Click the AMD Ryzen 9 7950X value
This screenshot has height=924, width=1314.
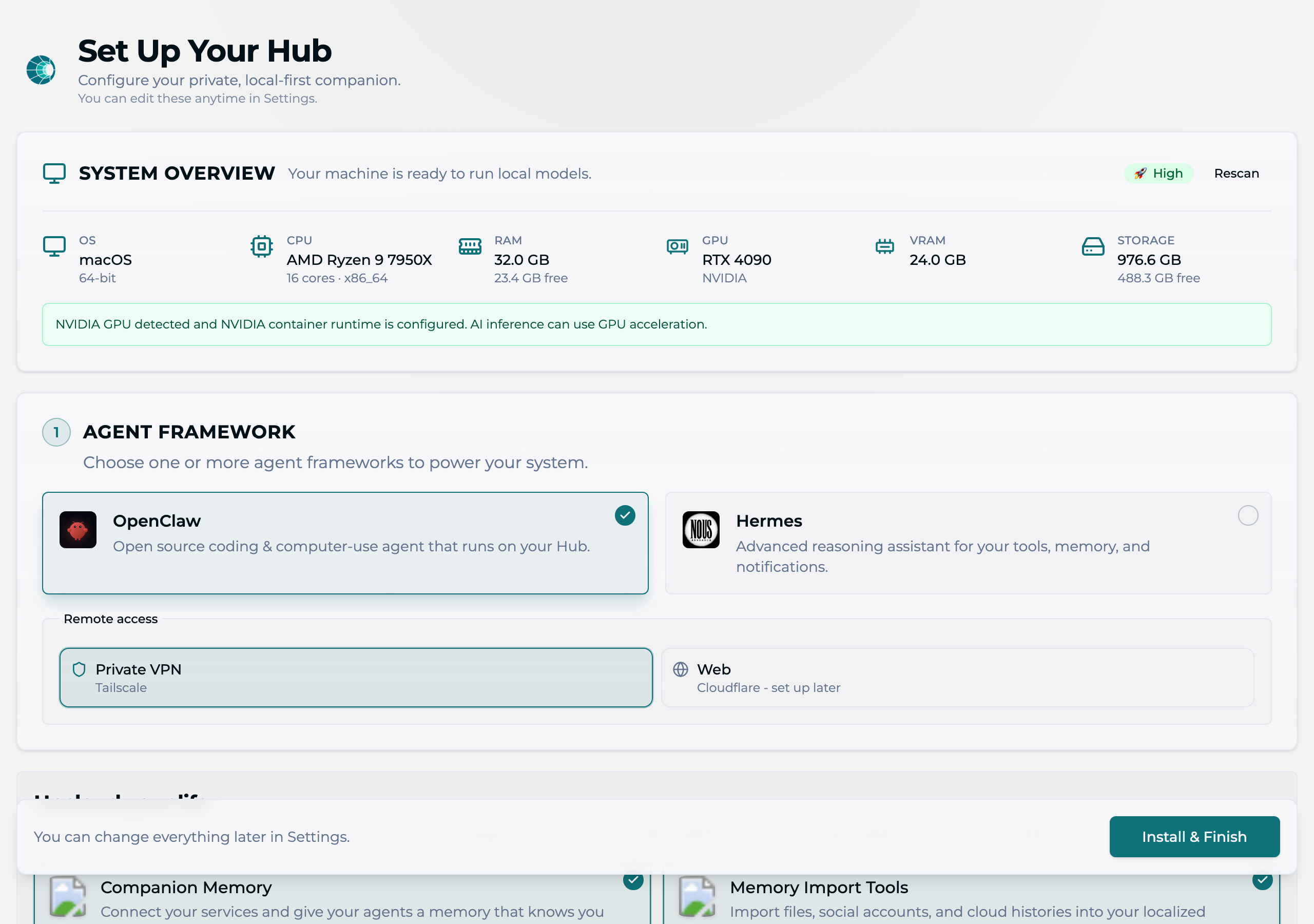(x=359, y=260)
